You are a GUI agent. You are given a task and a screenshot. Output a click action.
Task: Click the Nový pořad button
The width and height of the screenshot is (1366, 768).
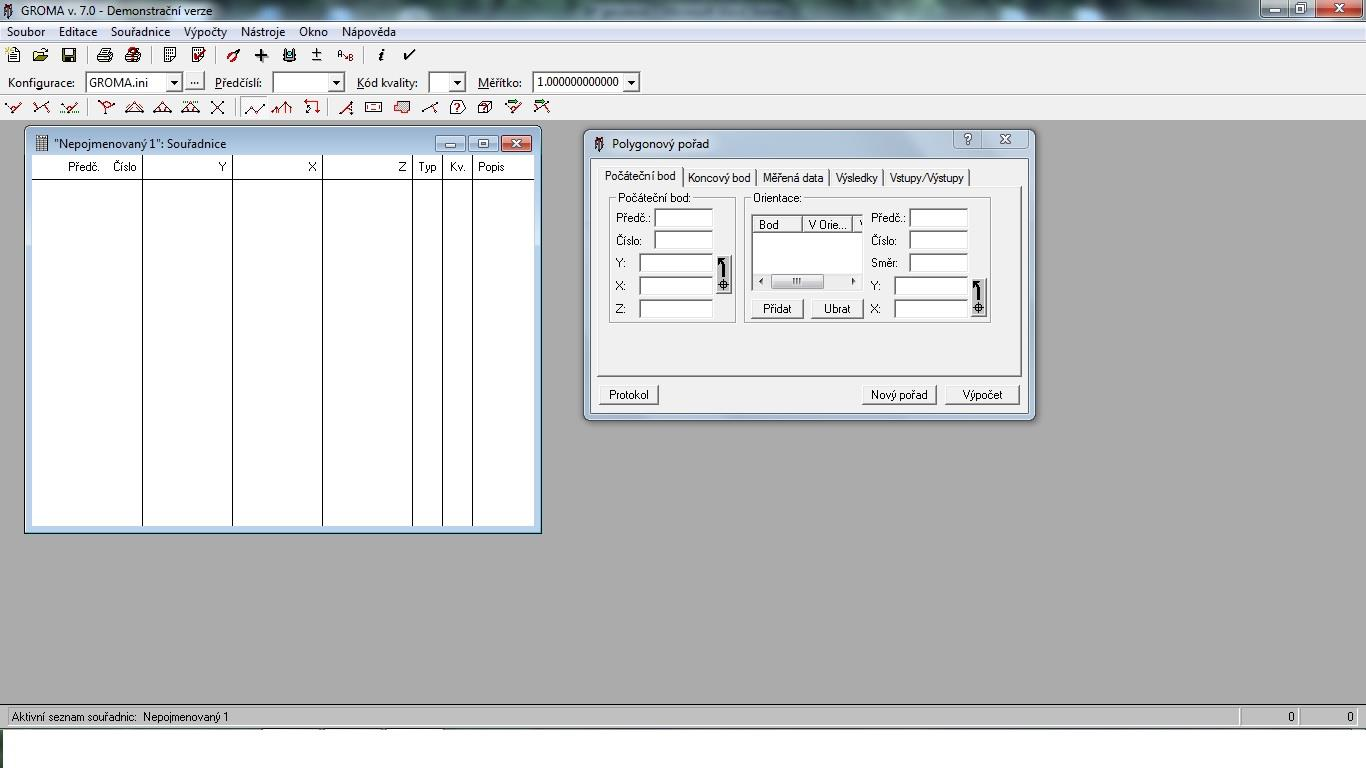coord(899,395)
